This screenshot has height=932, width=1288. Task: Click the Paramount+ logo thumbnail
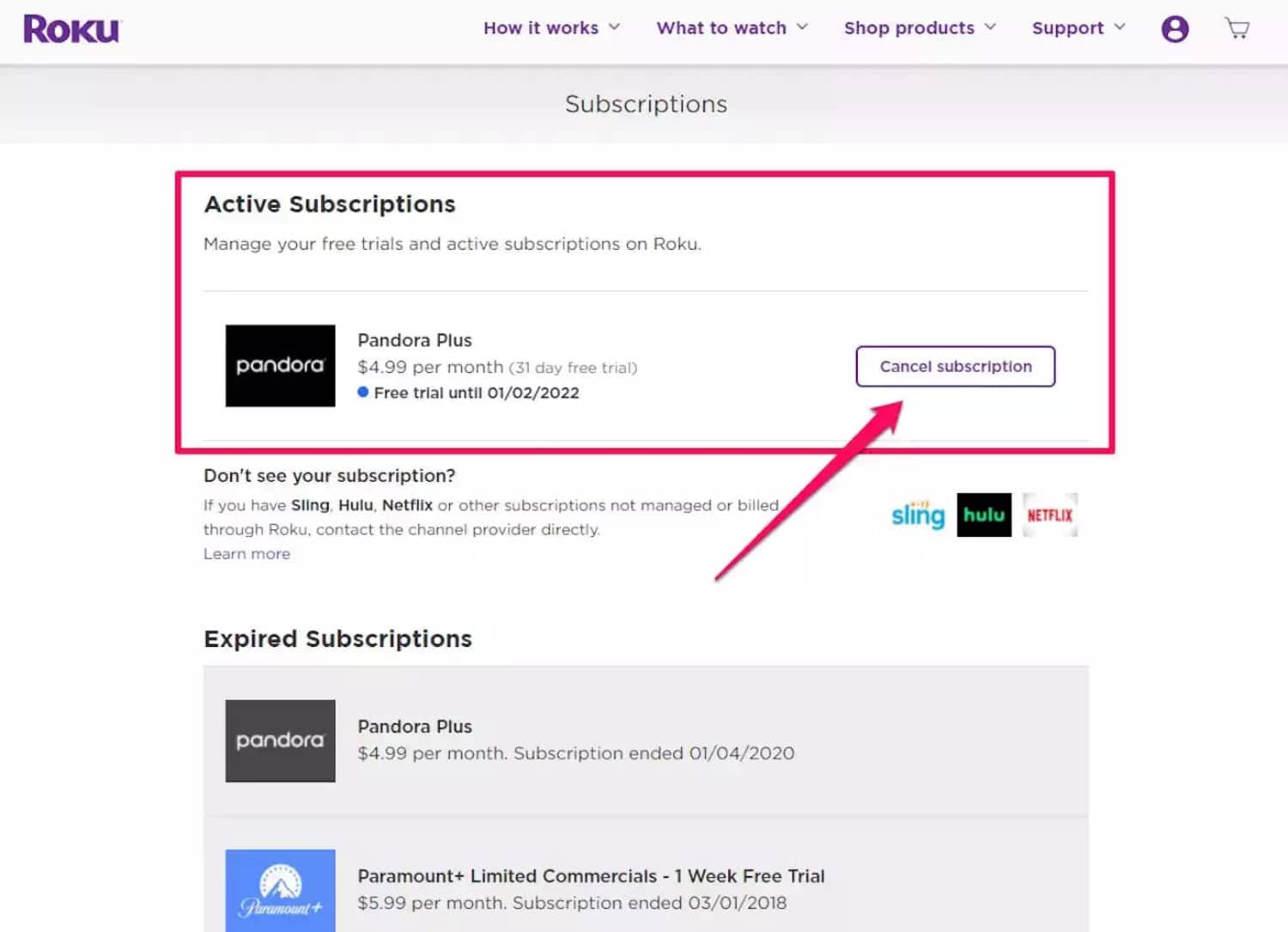280,891
